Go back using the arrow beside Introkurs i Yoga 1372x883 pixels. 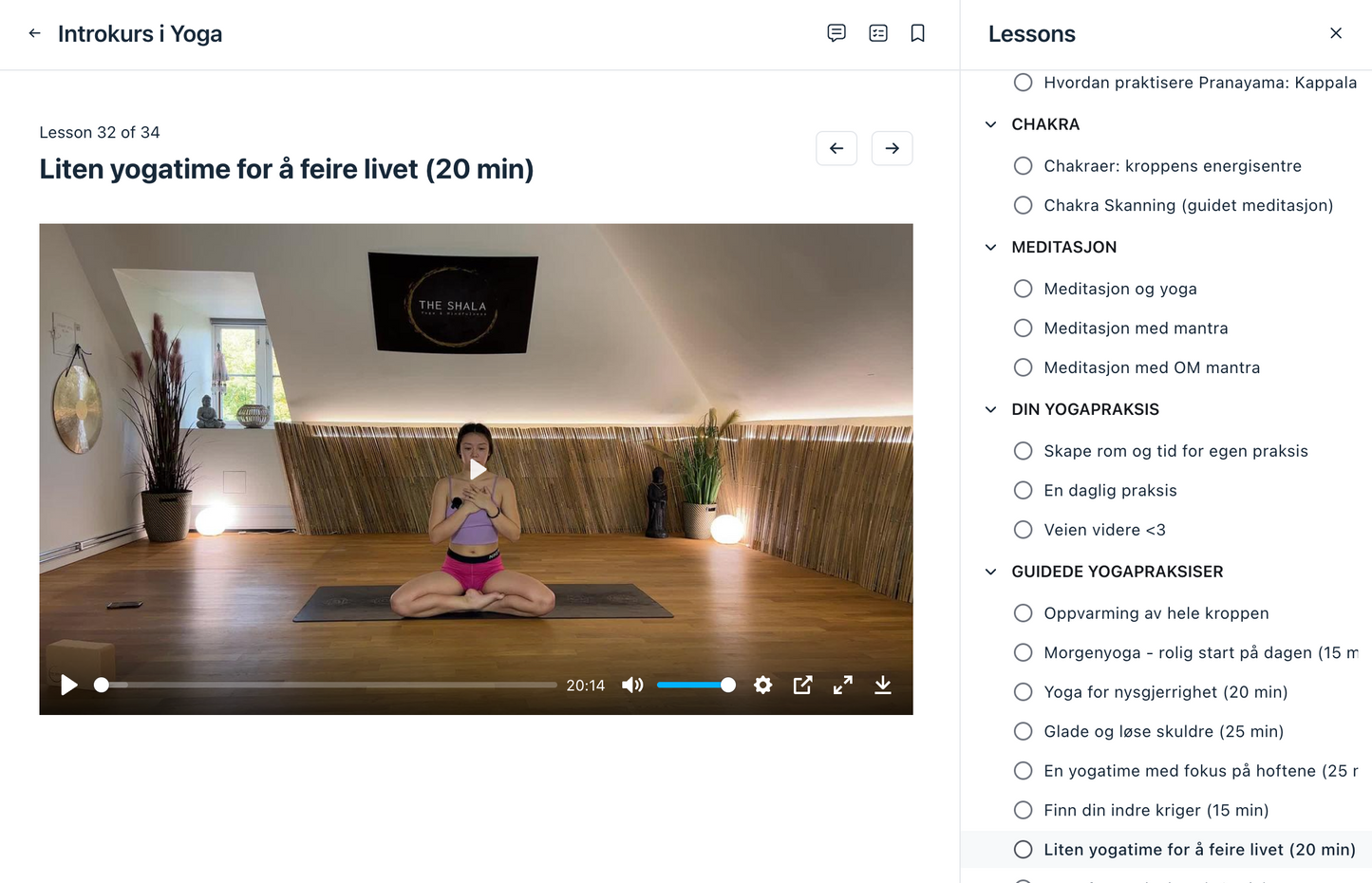click(x=35, y=33)
